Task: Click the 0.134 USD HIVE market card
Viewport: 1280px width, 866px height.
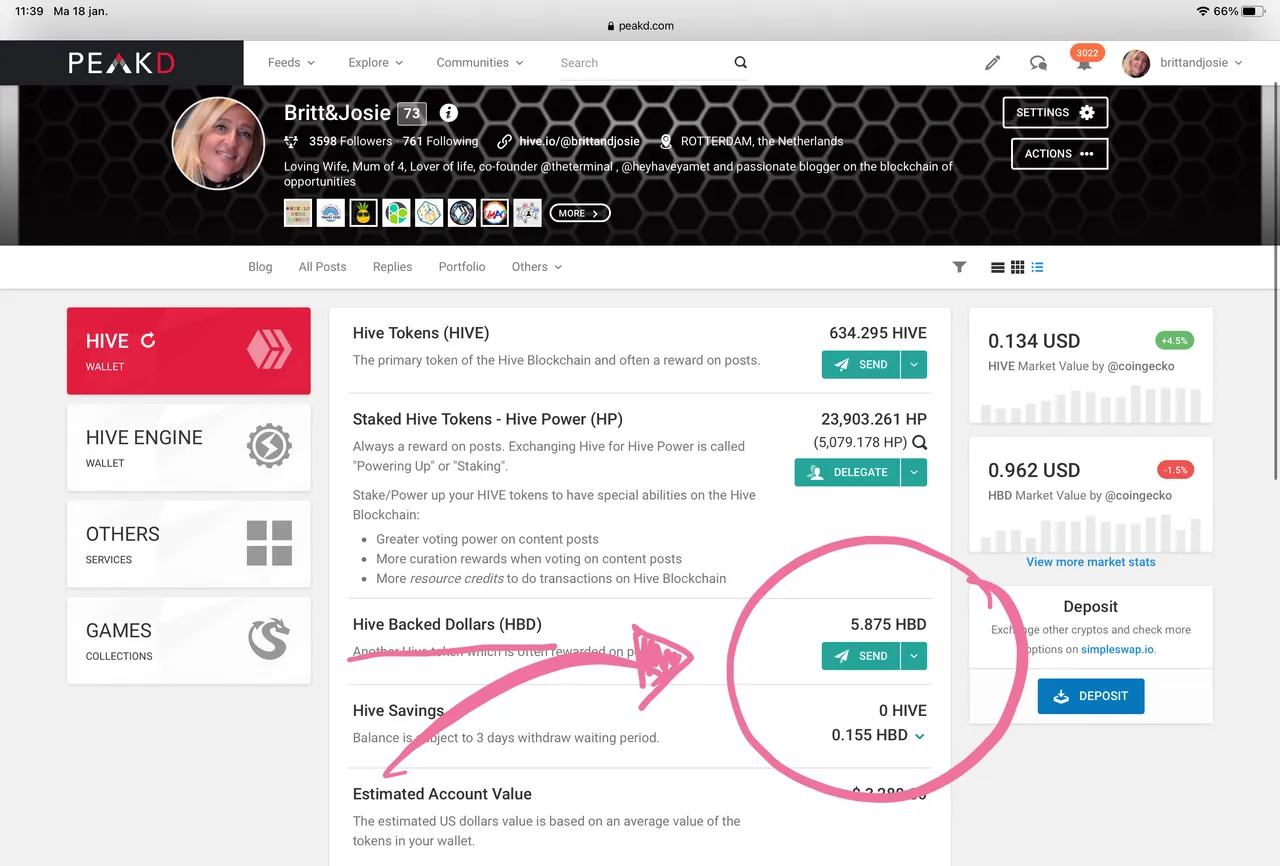Action: [1091, 366]
